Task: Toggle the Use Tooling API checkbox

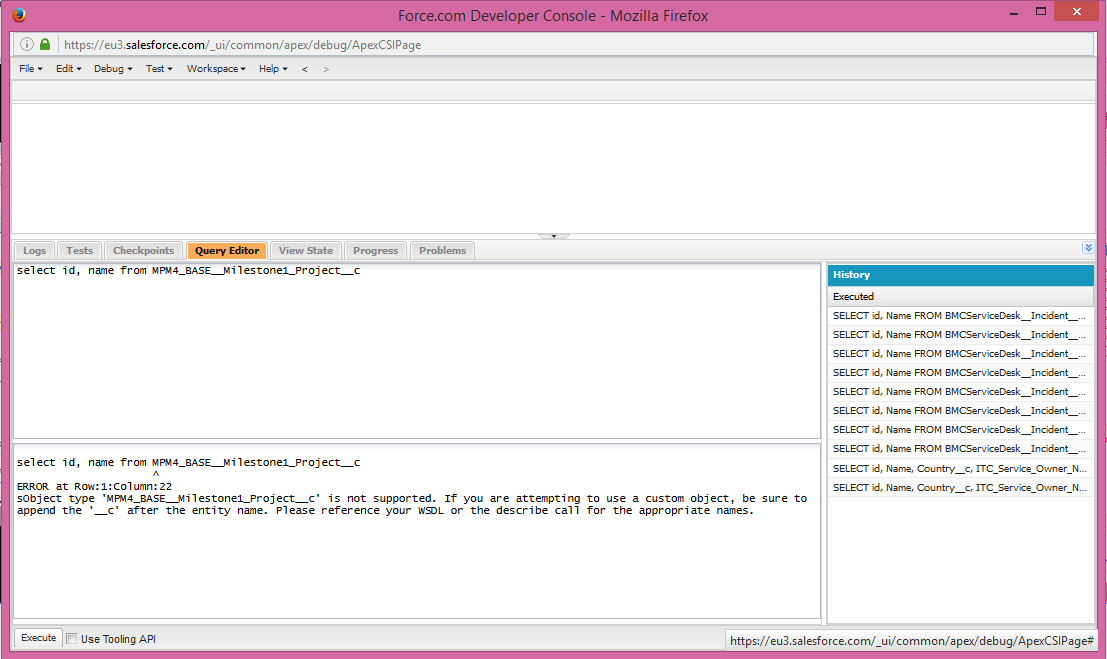Action: (x=71, y=639)
